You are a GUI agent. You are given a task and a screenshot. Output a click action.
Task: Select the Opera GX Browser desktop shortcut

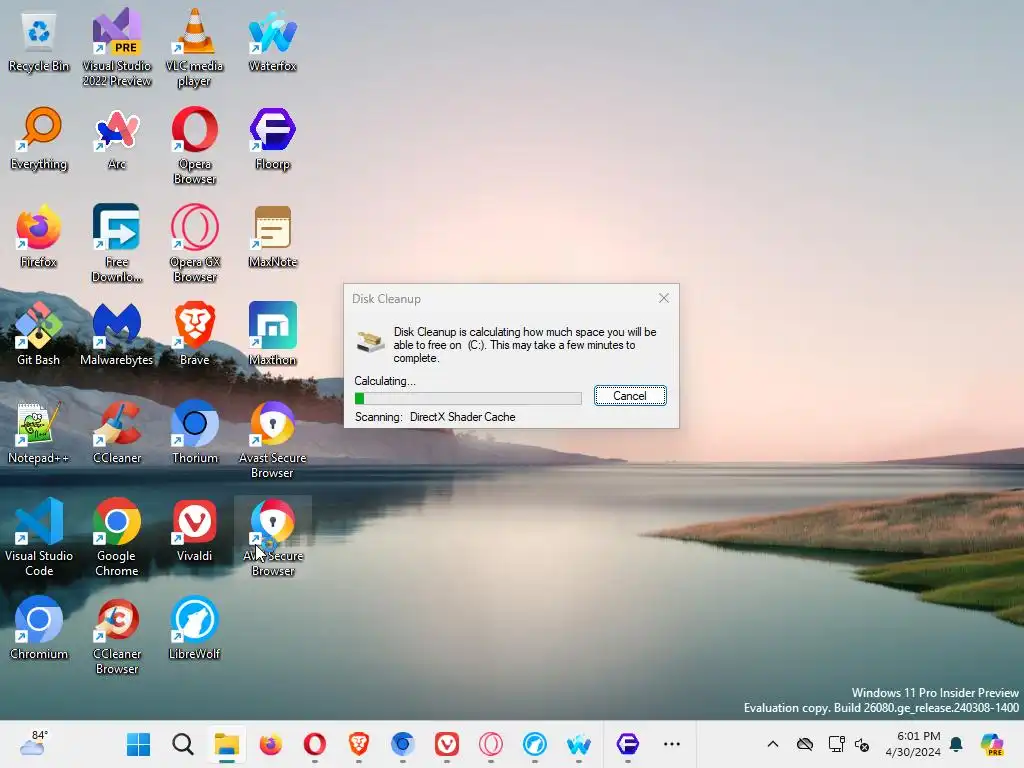(195, 244)
